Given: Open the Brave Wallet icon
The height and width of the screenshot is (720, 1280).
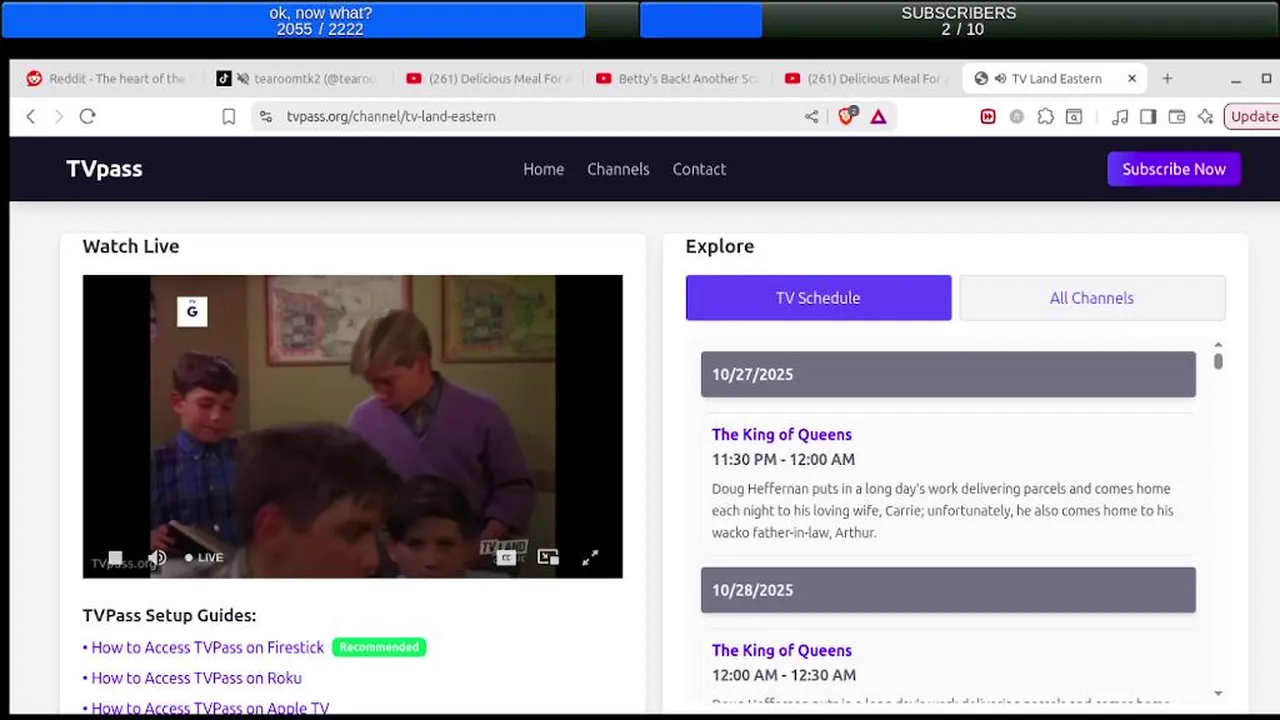Looking at the screenshot, I should pos(1177,117).
